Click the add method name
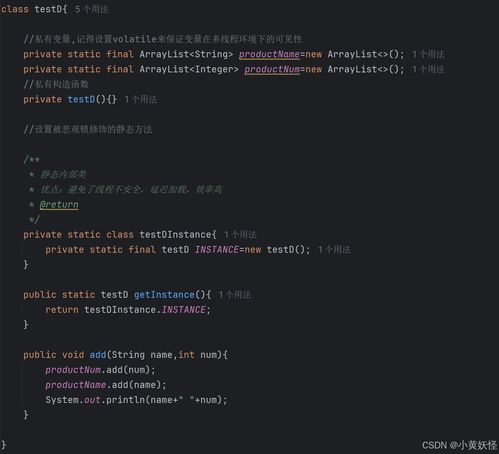Viewport: 499px width, 454px height. pos(98,355)
